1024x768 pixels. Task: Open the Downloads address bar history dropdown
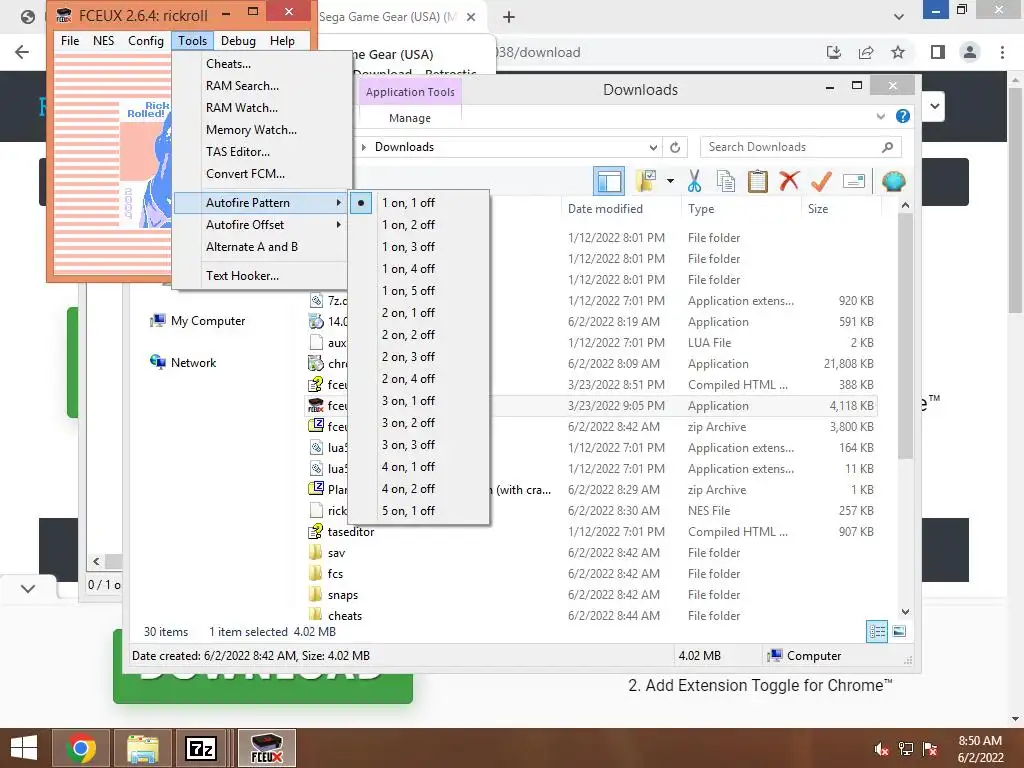pos(652,147)
